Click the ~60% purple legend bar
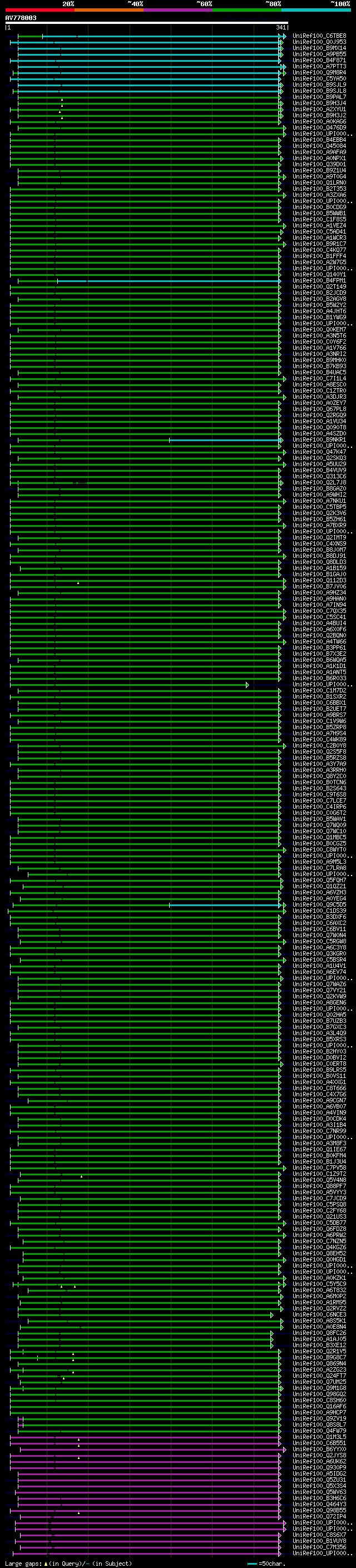 (x=177, y=10)
